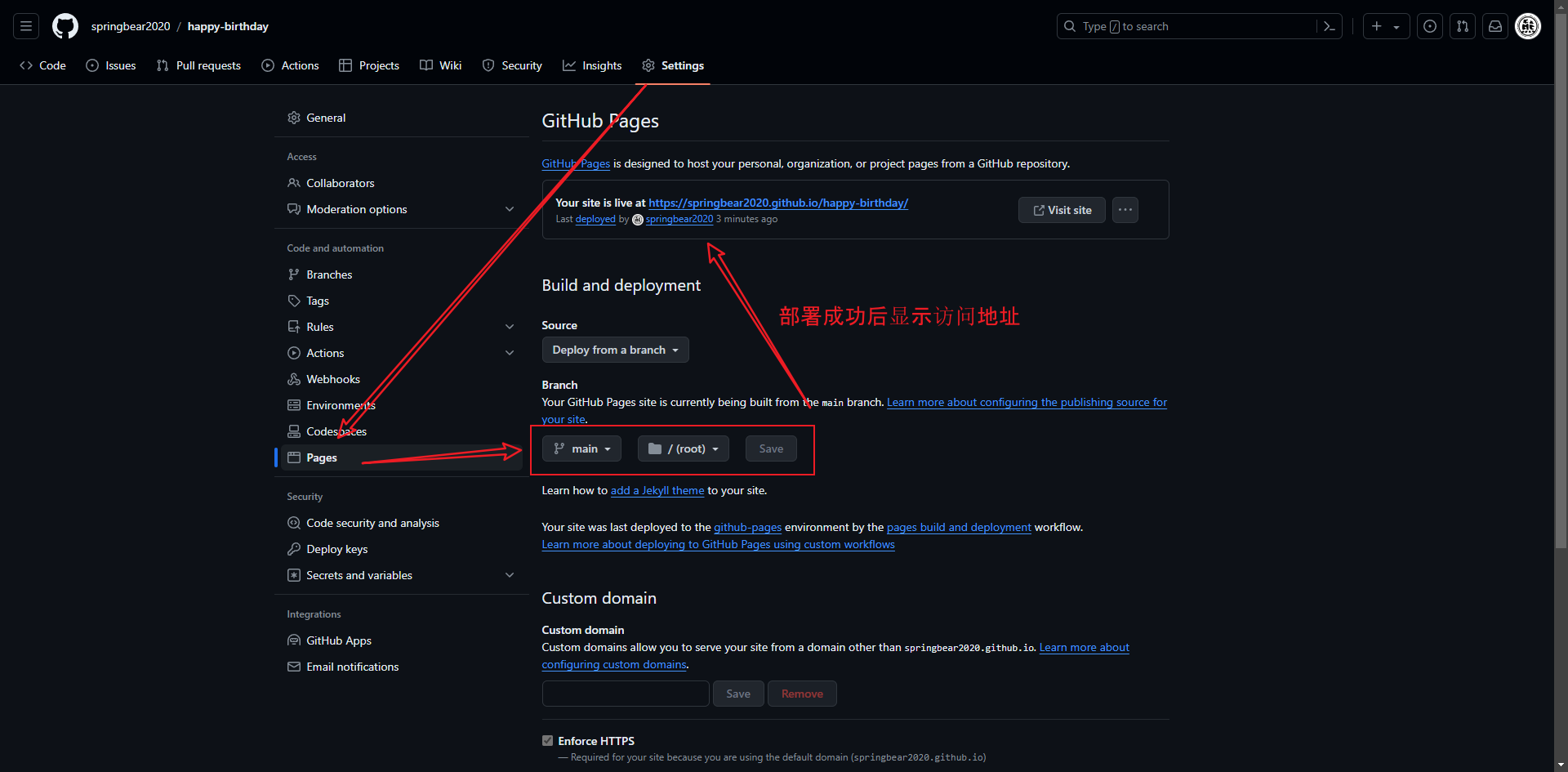Open the command palette icon
This screenshot has width=1568, height=772.
point(1330,26)
